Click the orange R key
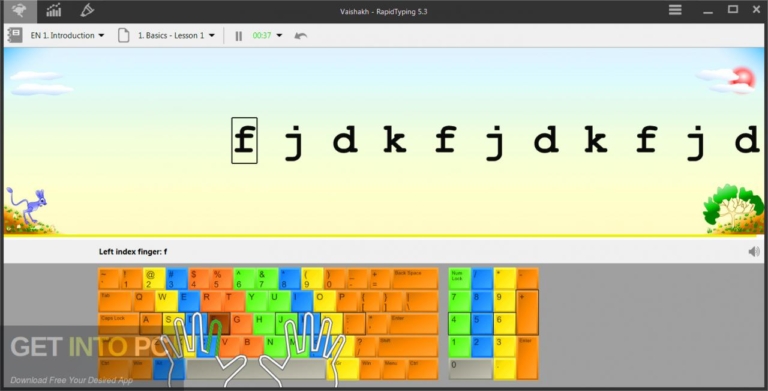 pyautogui.click(x=211, y=301)
